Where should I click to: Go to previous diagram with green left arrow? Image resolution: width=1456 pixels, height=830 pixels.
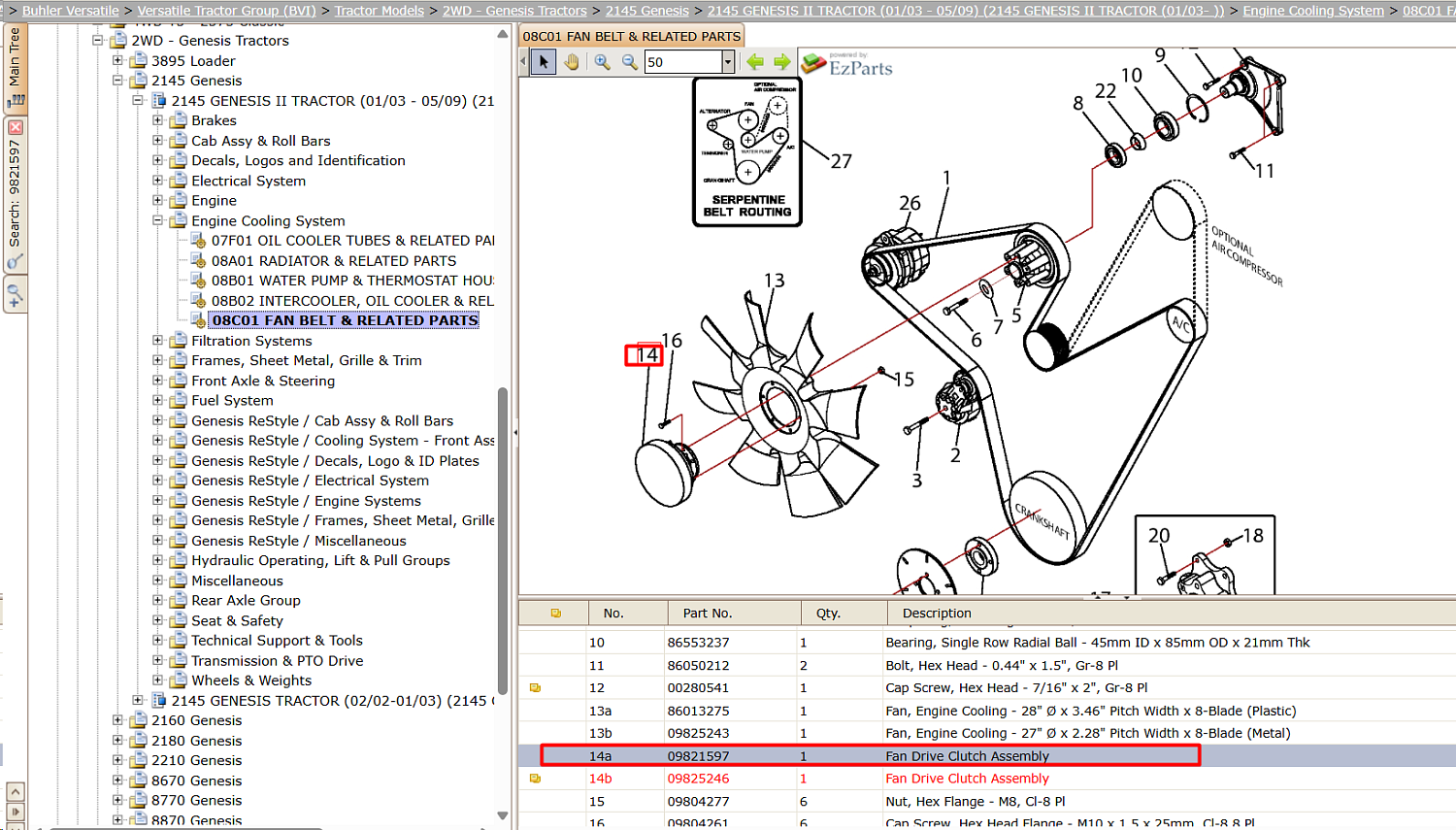point(755,62)
